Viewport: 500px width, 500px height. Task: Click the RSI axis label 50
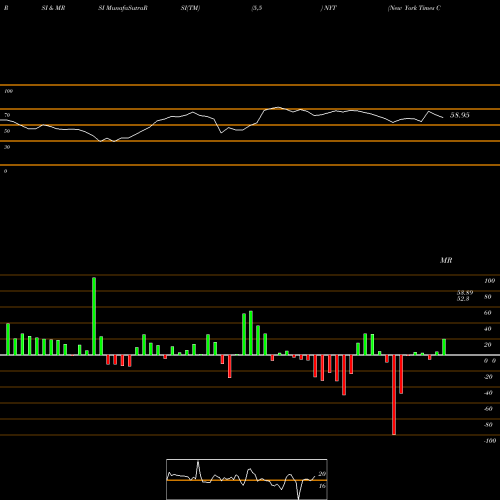click(7, 131)
